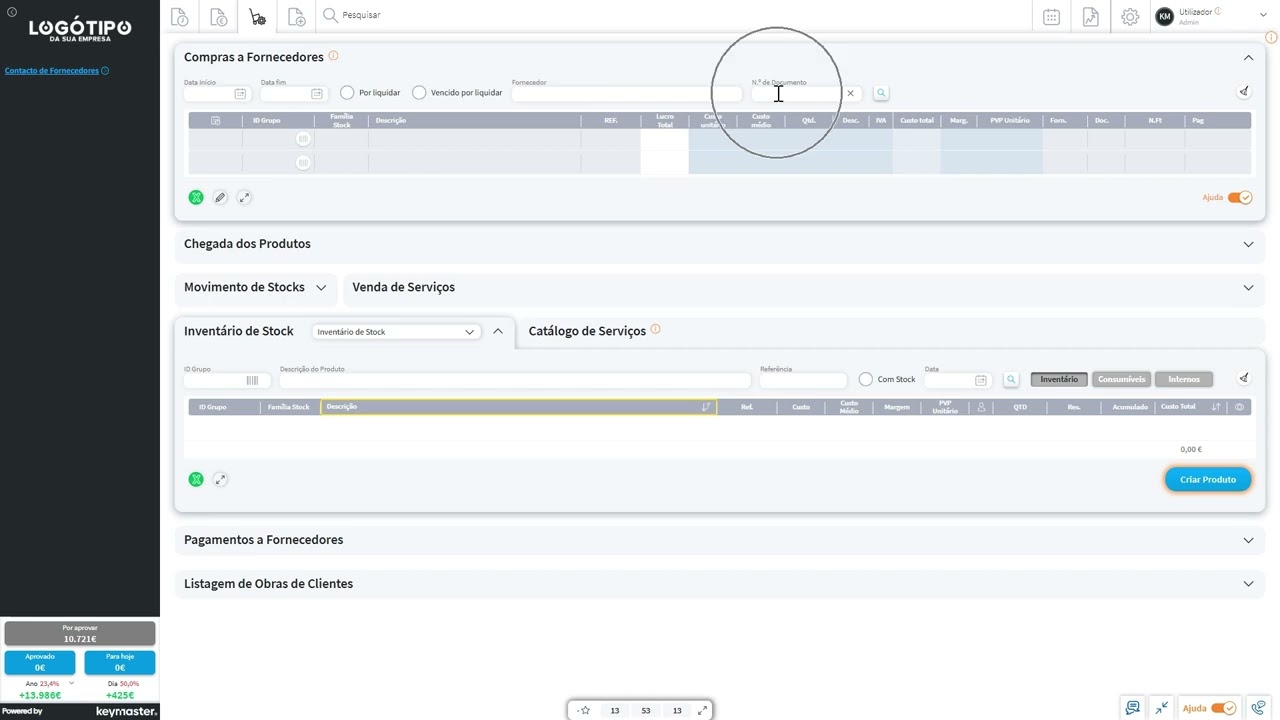Expand the Movimento de Stocks section
The image size is (1280, 720).
tap(321, 288)
